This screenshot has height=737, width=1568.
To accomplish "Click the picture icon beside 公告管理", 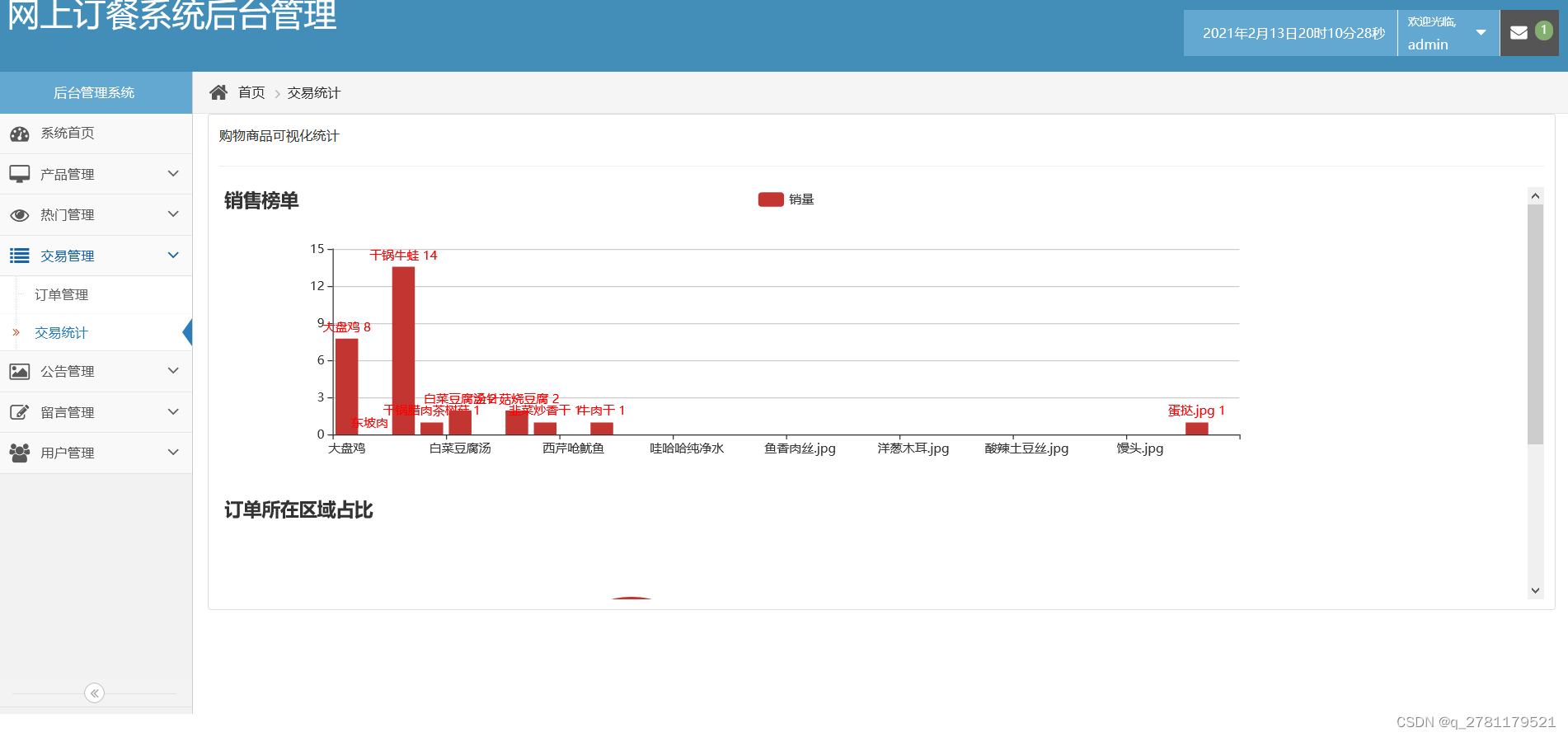I will point(20,372).
